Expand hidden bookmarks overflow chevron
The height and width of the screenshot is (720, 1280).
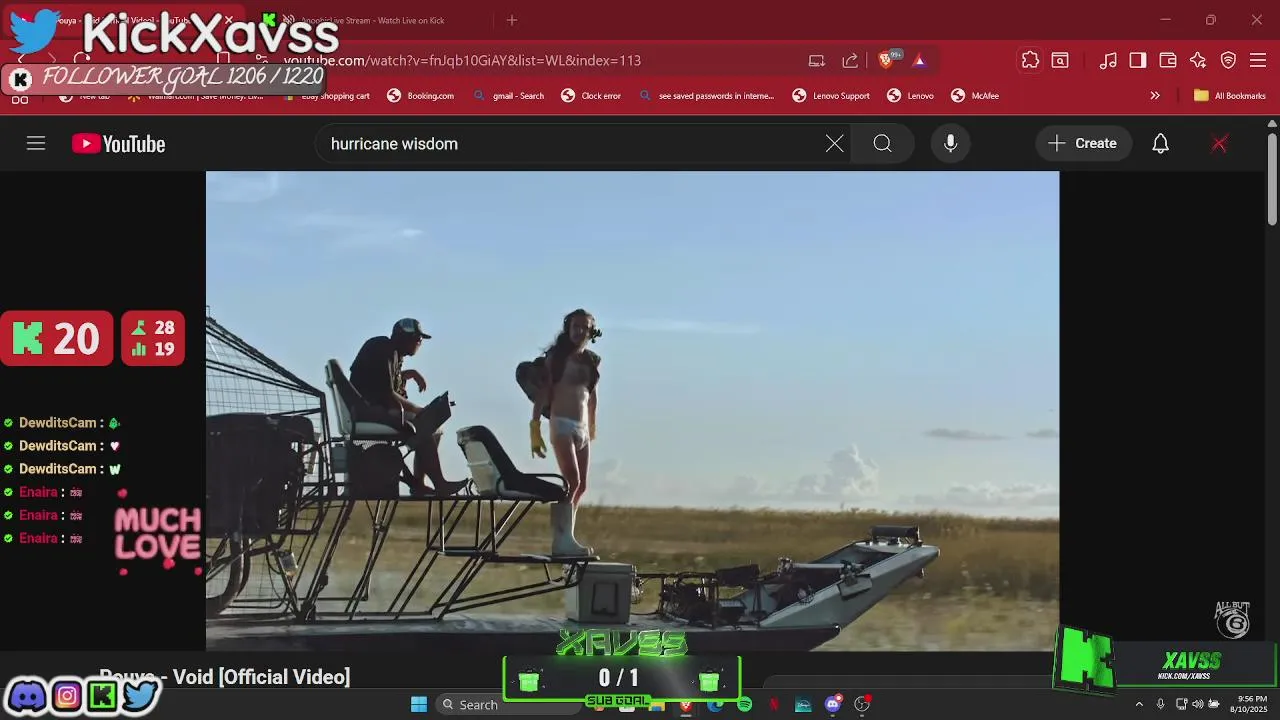1155,96
